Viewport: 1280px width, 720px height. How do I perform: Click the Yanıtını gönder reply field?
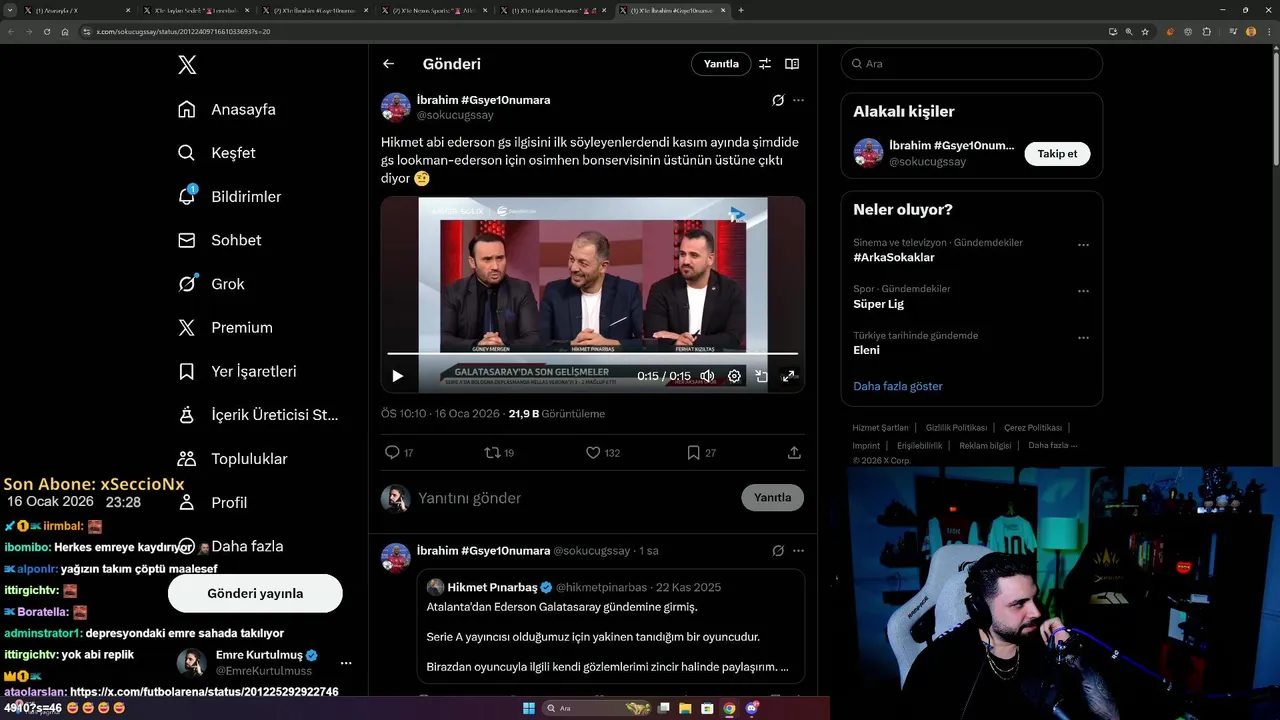(x=575, y=498)
